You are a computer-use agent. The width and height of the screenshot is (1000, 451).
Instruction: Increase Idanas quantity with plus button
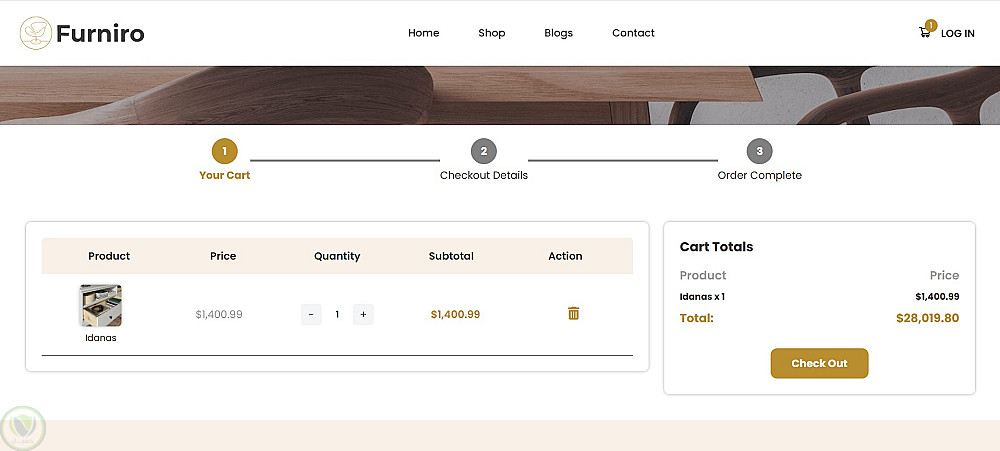point(363,314)
